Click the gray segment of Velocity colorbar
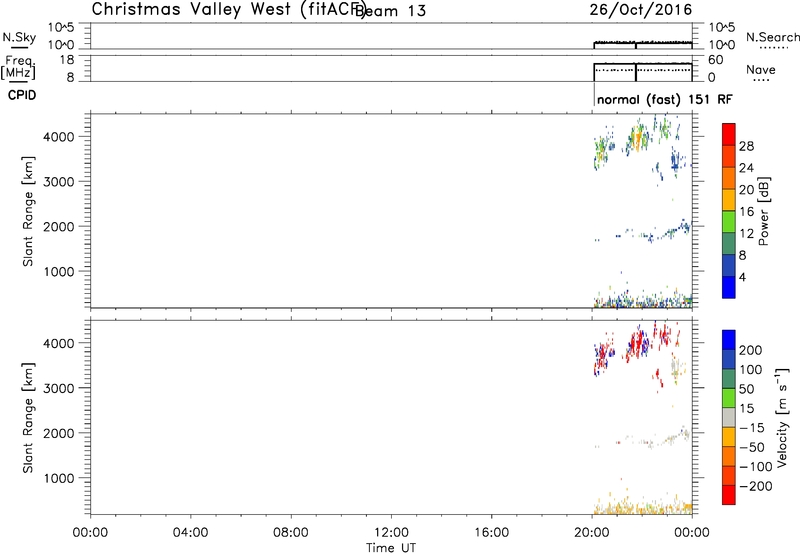The height and width of the screenshot is (554, 800). tap(729, 417)
